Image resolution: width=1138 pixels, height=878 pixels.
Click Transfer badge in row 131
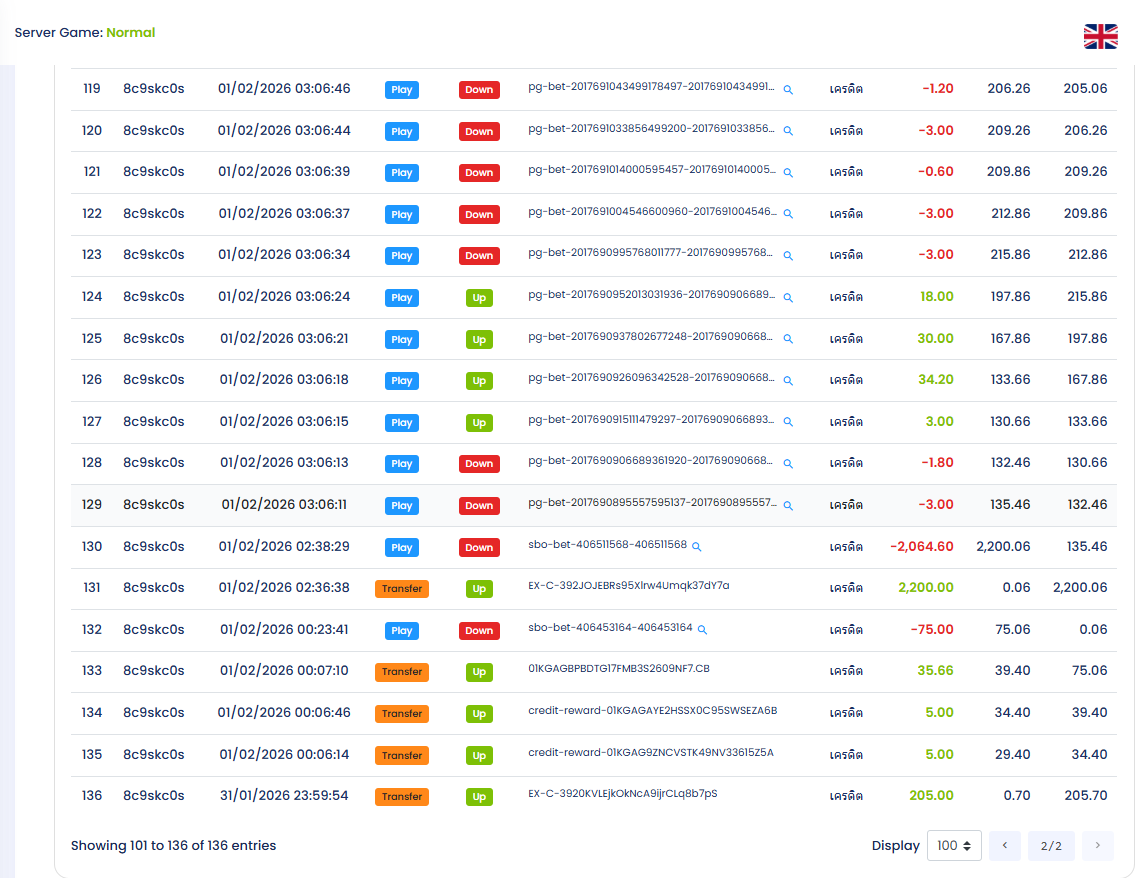(402, 589)
